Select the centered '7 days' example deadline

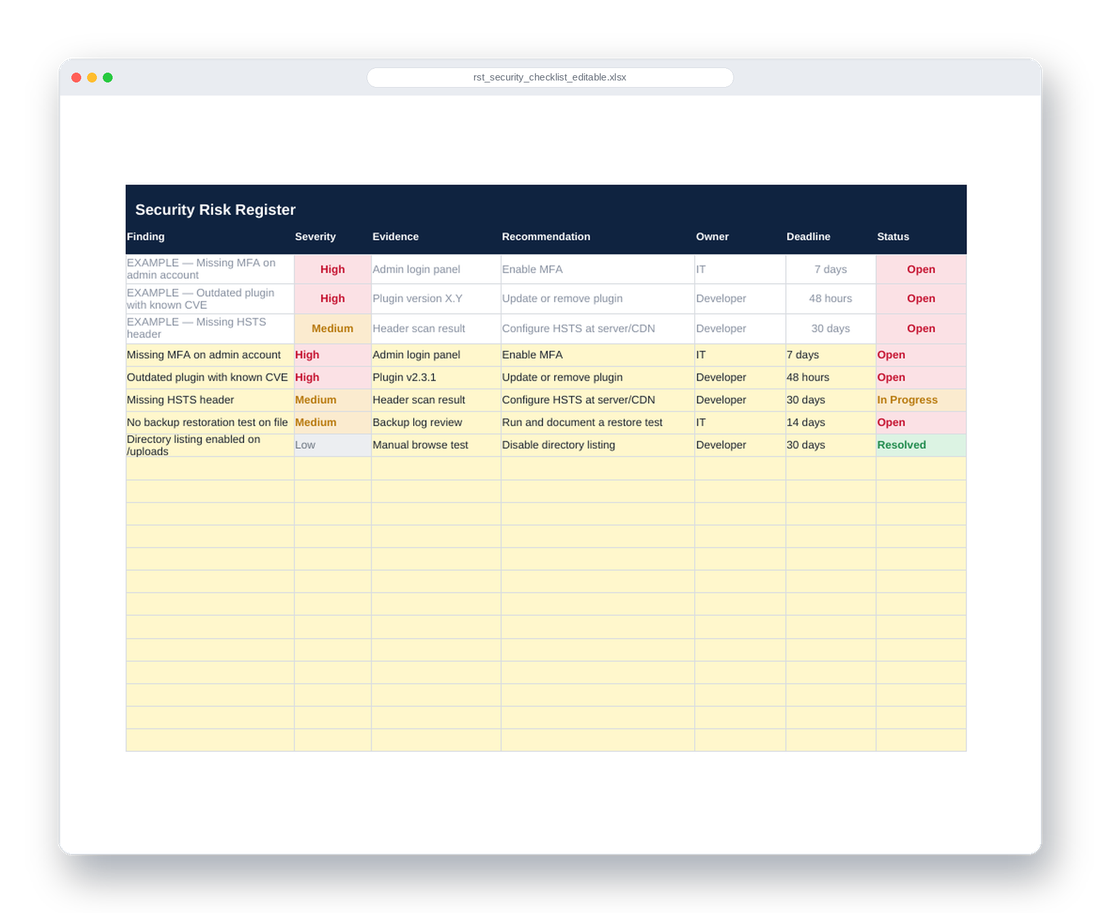point(831,269)
